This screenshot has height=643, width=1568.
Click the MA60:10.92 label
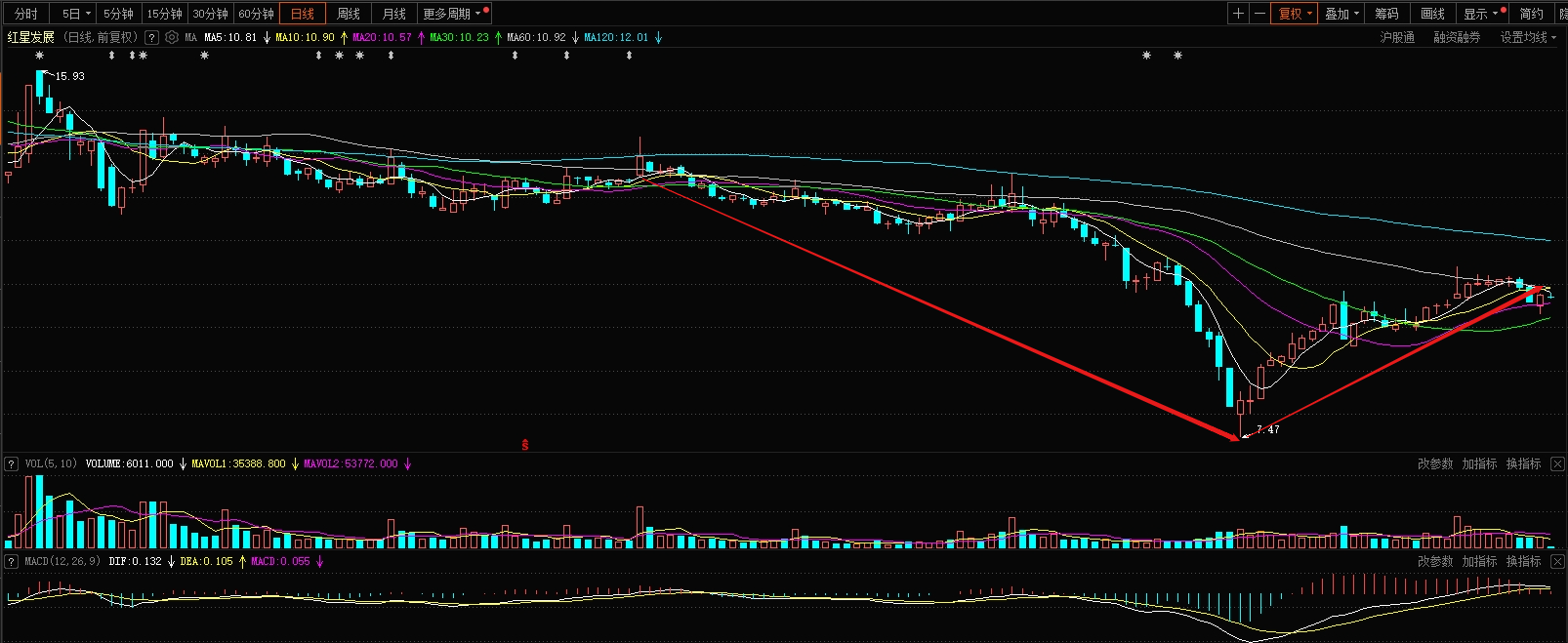point(536,38)
